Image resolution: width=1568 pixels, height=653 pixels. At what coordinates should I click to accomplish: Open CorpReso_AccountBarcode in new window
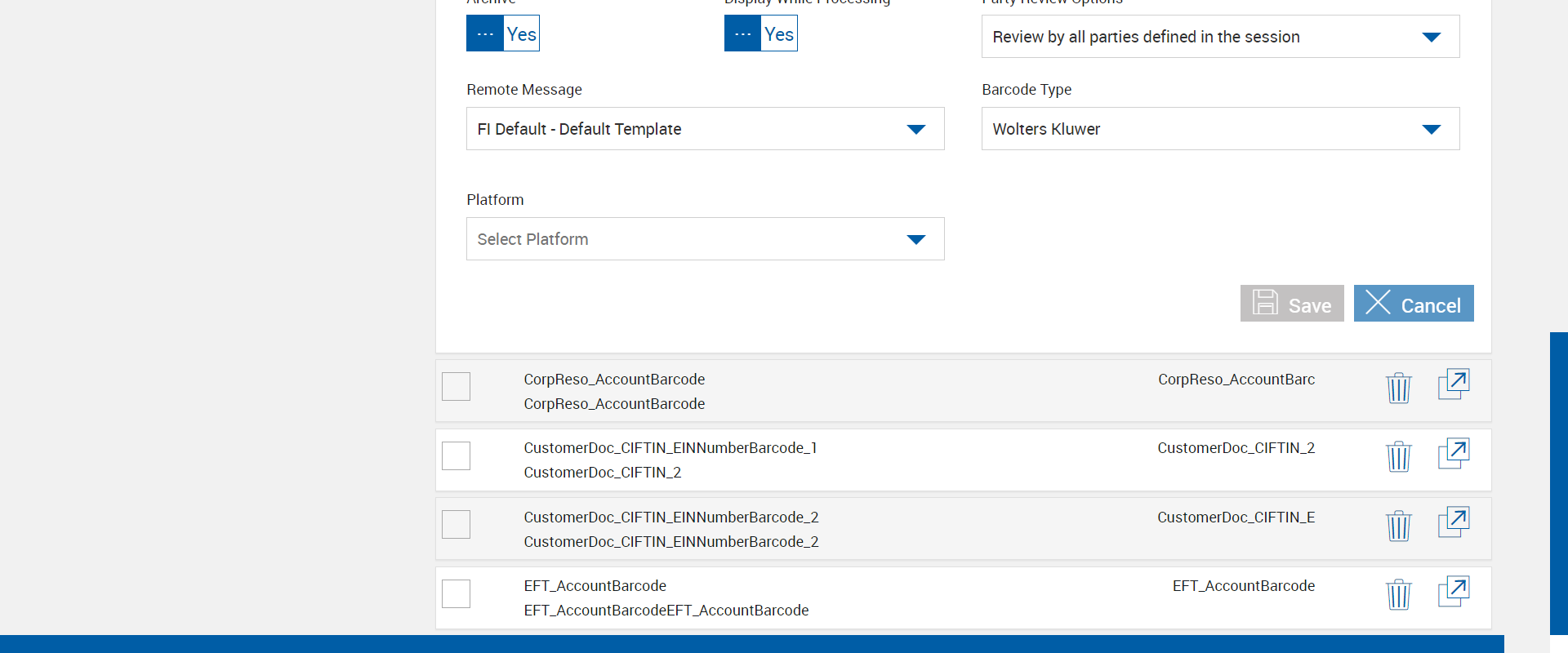(1453, 384)
